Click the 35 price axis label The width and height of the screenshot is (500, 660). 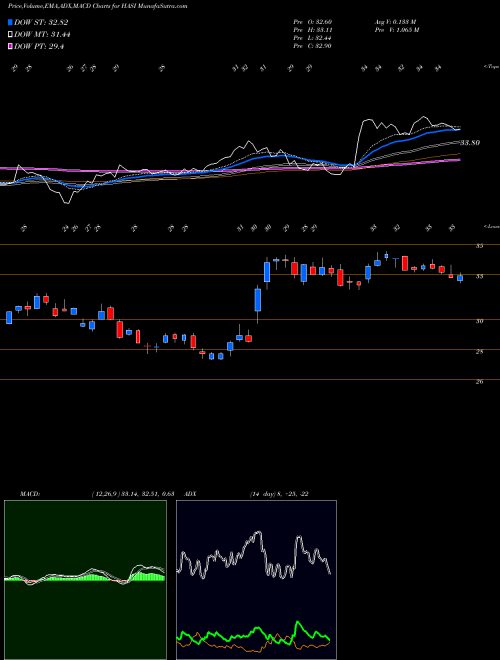click(479, 246)
